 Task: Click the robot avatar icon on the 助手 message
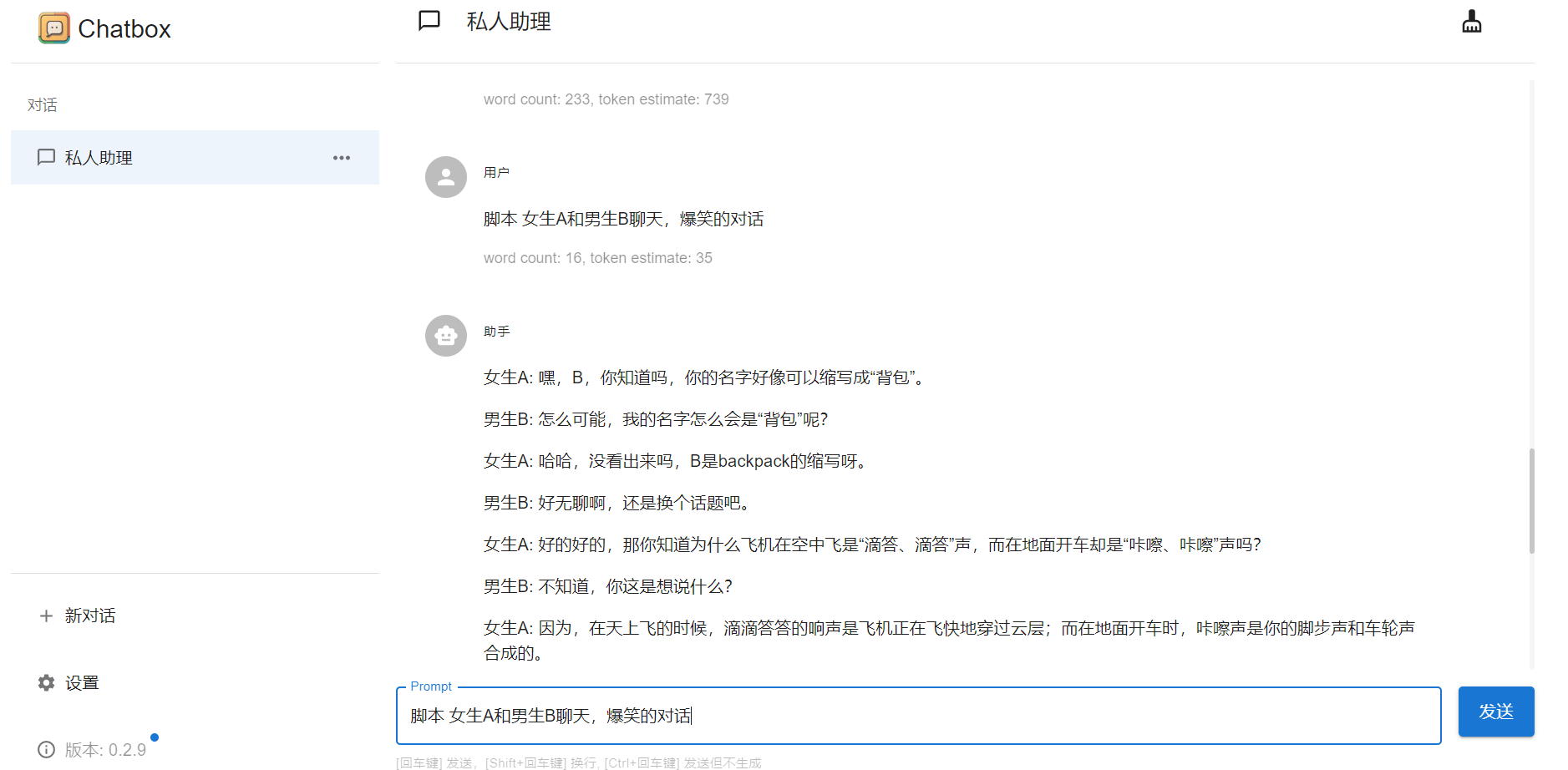pyautogui.click(x=445, y=336)
